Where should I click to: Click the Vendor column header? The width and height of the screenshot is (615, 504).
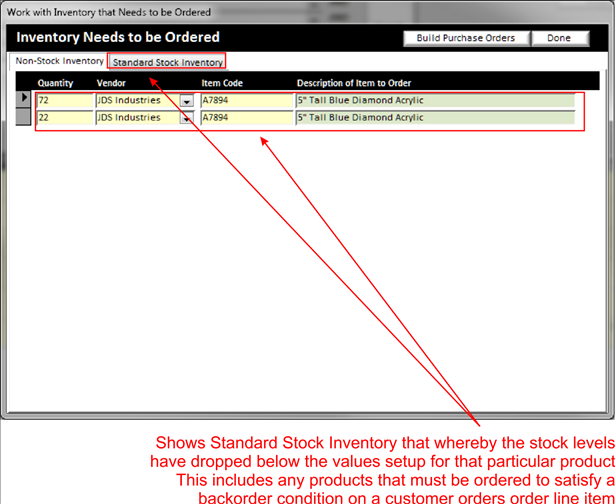111,83
